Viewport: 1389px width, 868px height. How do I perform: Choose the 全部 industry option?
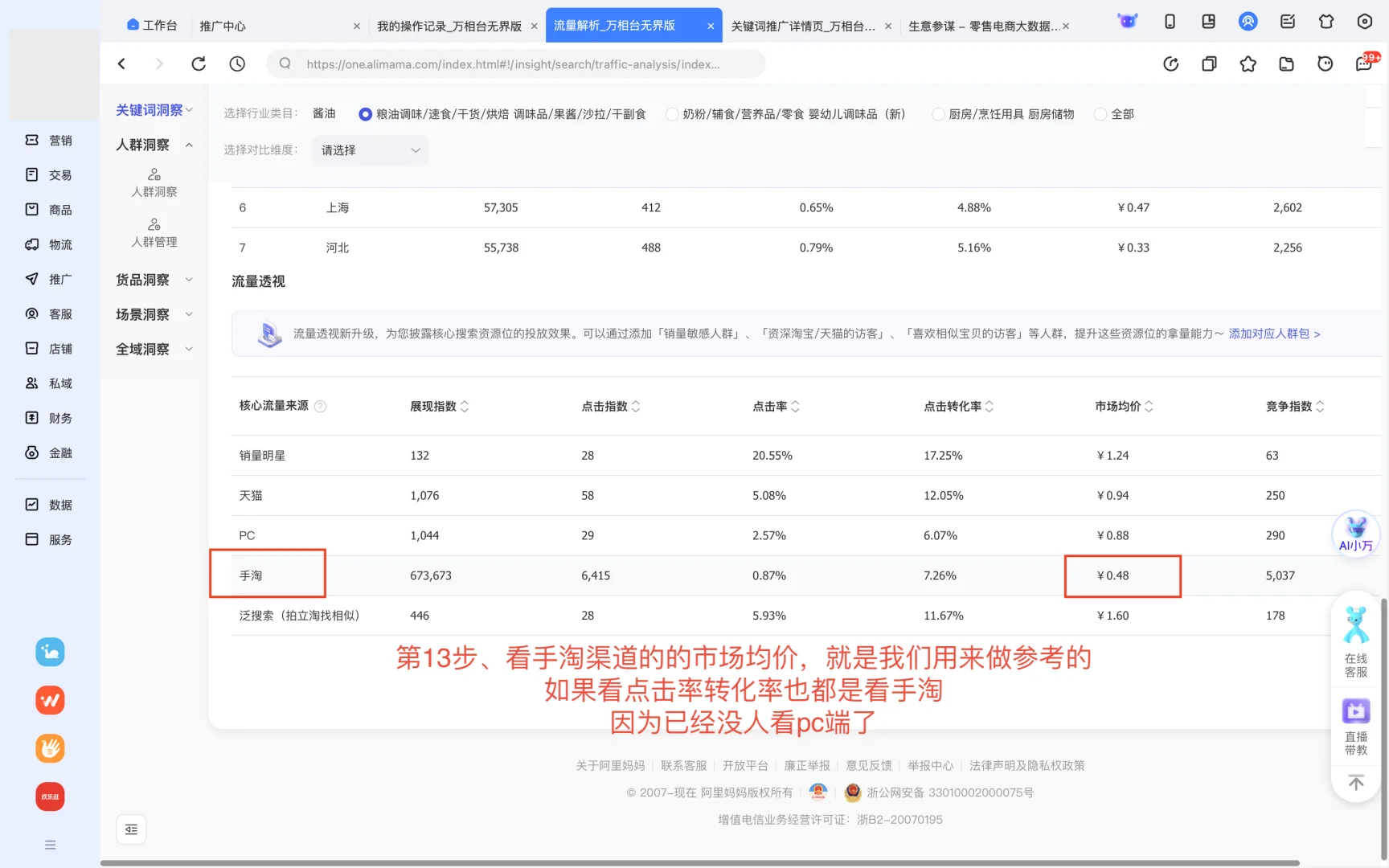pos(1100,114)
